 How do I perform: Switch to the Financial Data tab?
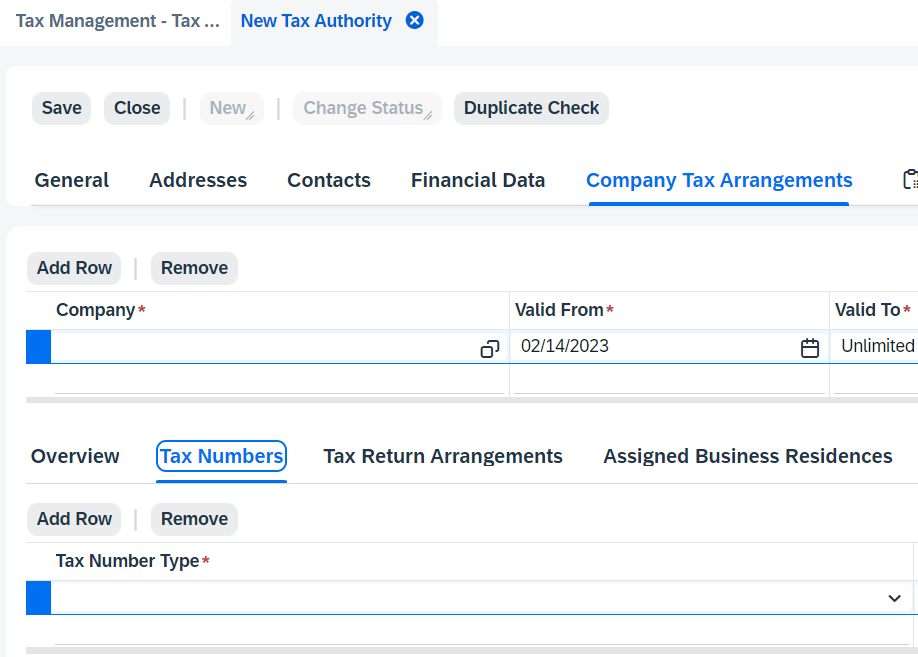click(x=478, y=180)
